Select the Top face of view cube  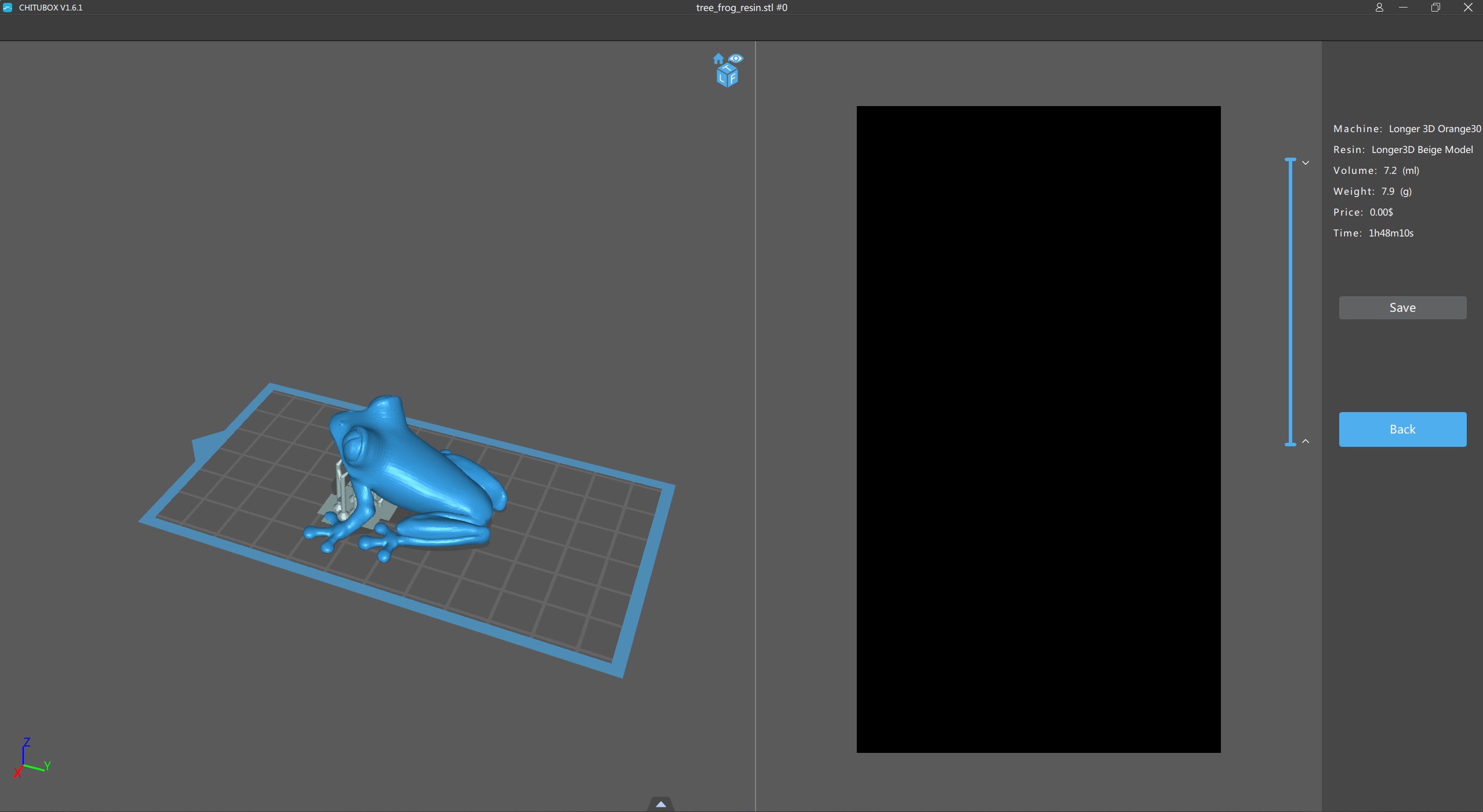[x=727, y=68]
